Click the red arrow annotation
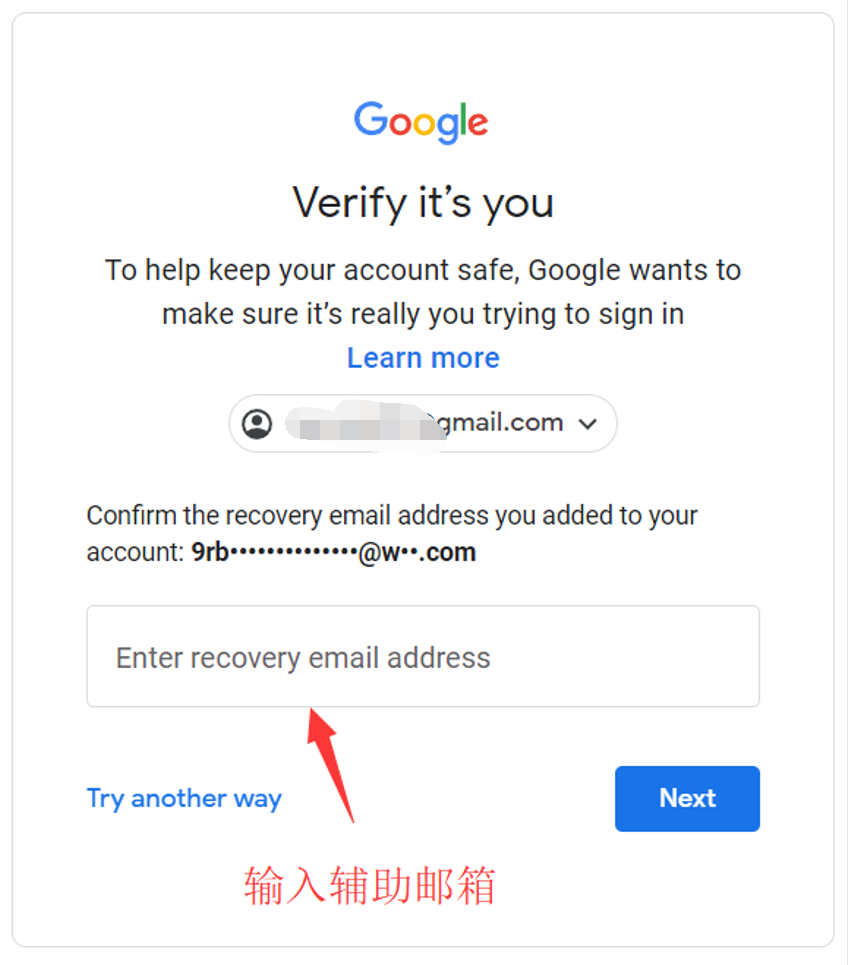Viewport: 848px width, 965px height. click(330, 764)
